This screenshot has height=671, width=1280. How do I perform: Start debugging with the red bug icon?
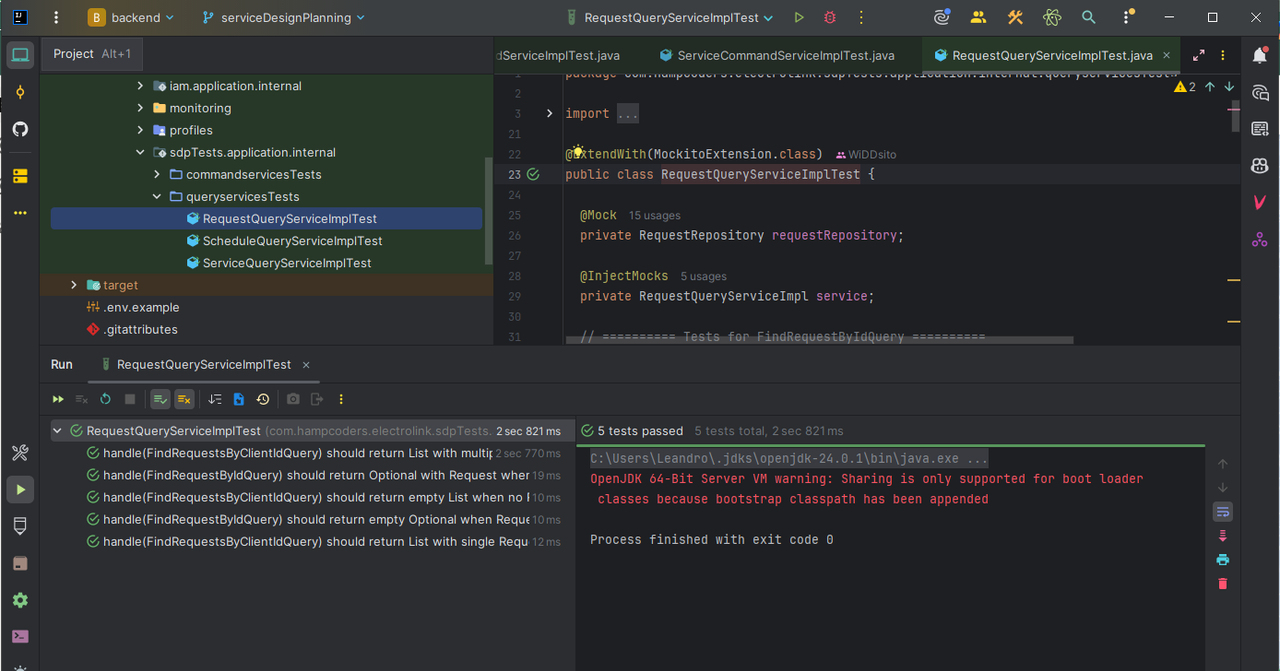(x=829, y=17)
